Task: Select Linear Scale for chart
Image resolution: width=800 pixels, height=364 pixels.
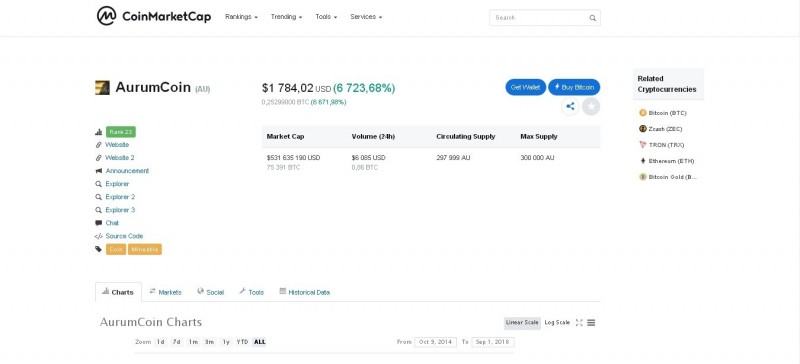Action: [x=522, y=323]
